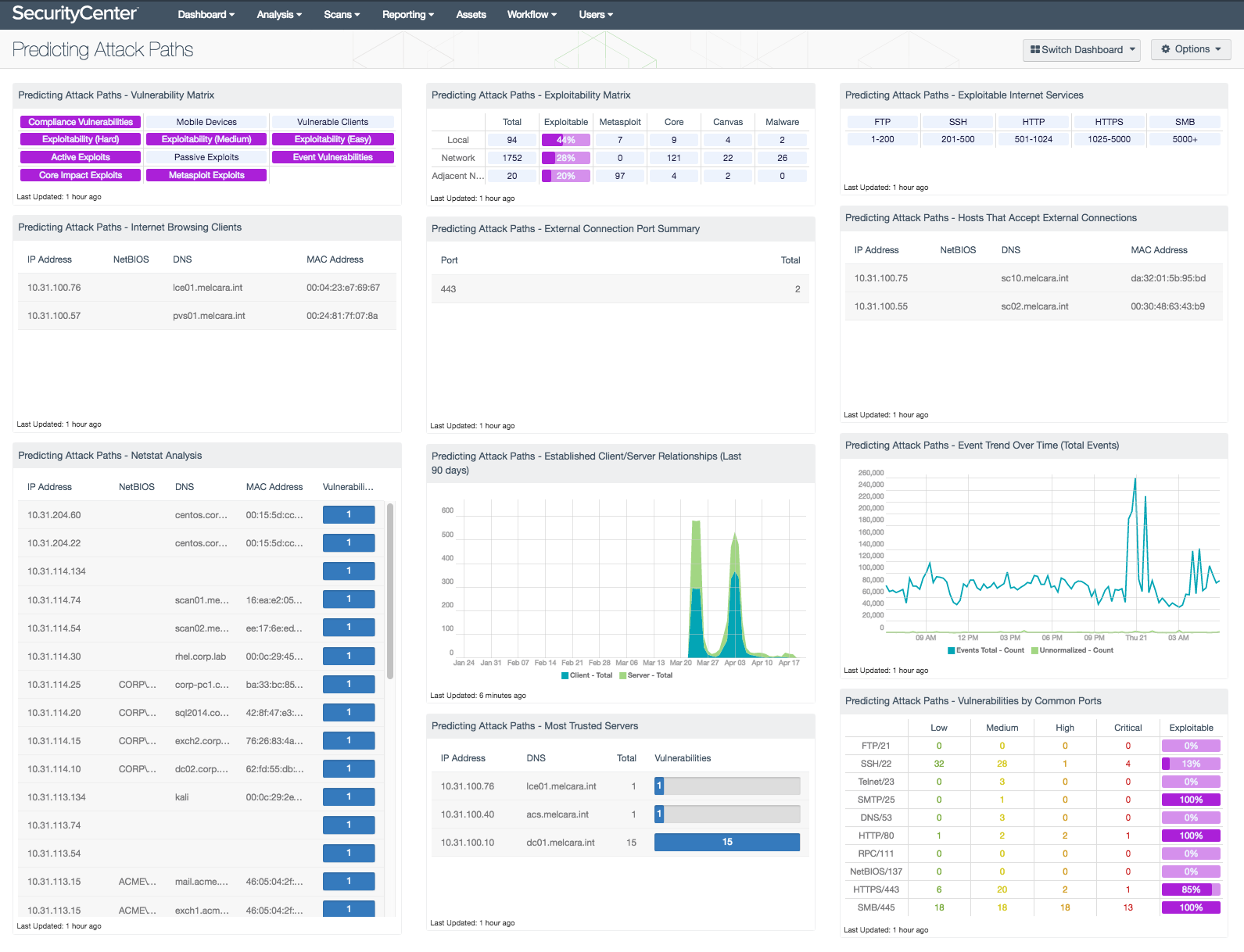Open the Reporting menu

pos(407,15)
